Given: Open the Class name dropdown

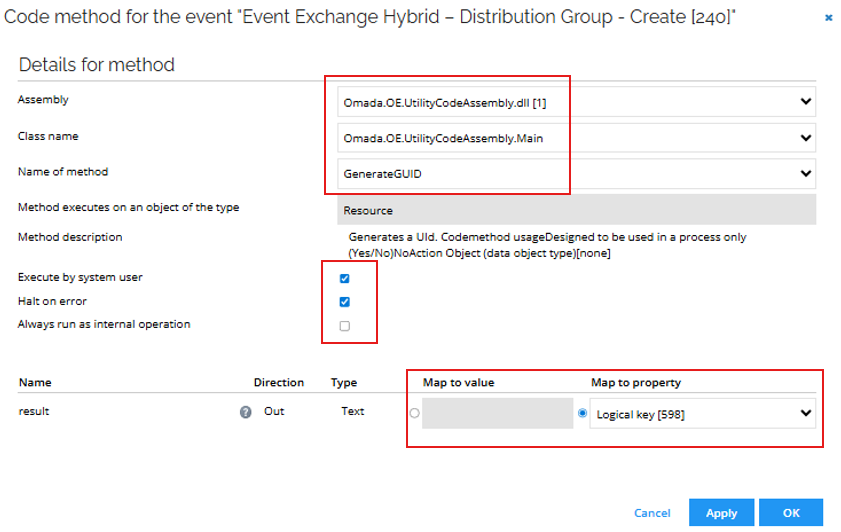Looking at the screenshot, I should click(x=577, y=138).
